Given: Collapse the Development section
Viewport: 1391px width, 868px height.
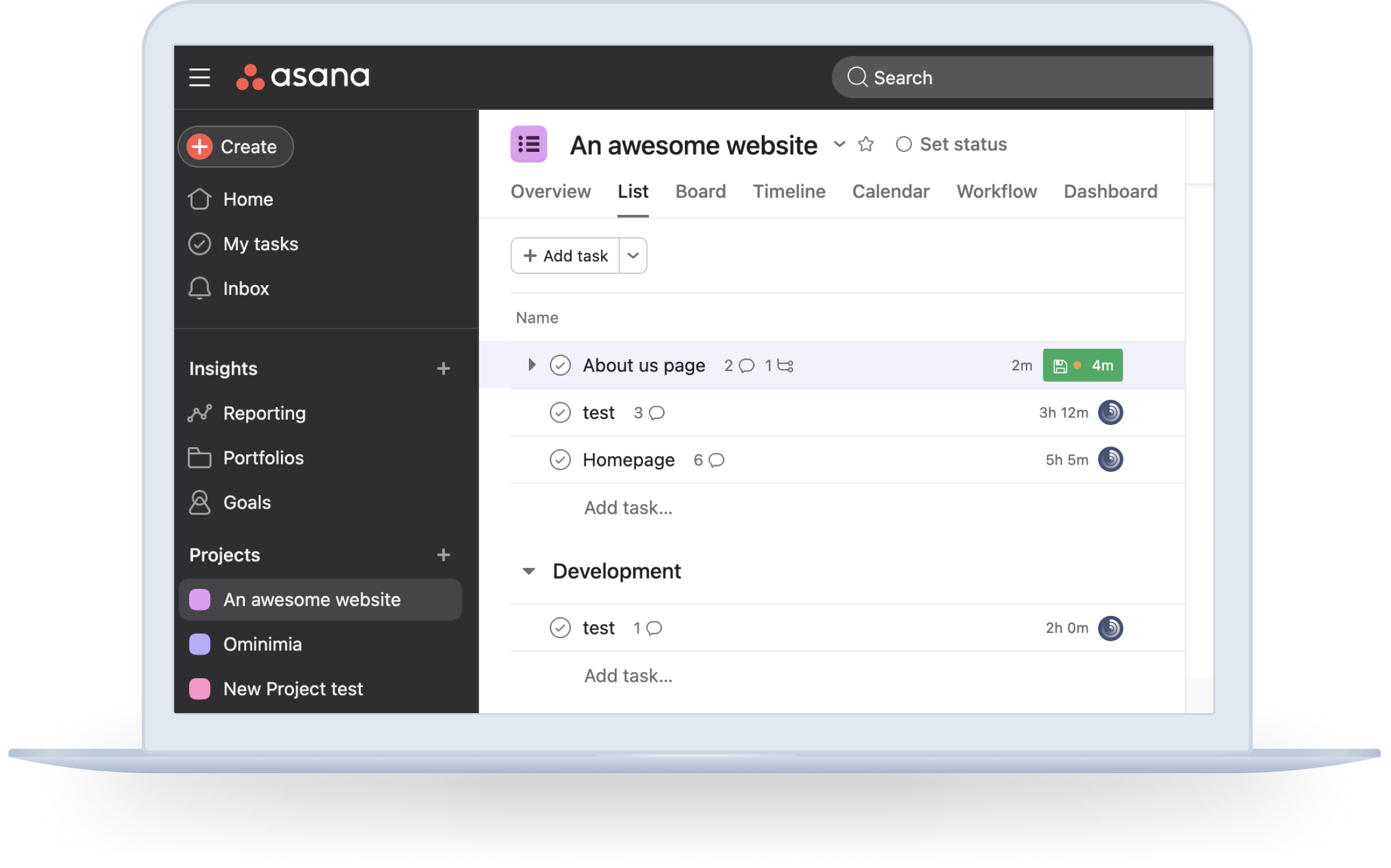Looking at the screenshot, I should tap(528, 571).
